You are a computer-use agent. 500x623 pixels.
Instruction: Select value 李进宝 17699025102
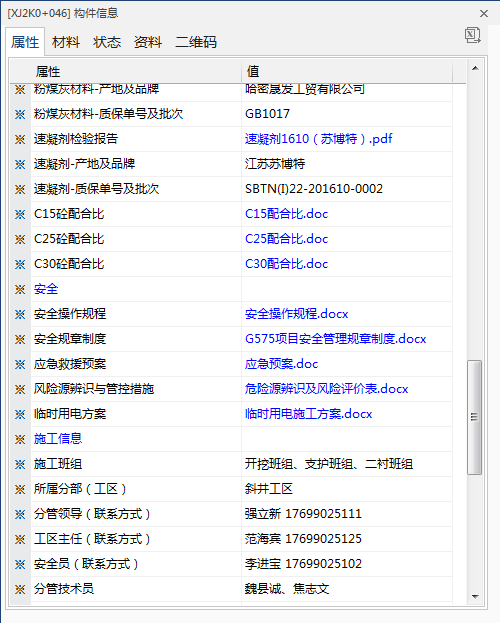(x=303, y=564)
